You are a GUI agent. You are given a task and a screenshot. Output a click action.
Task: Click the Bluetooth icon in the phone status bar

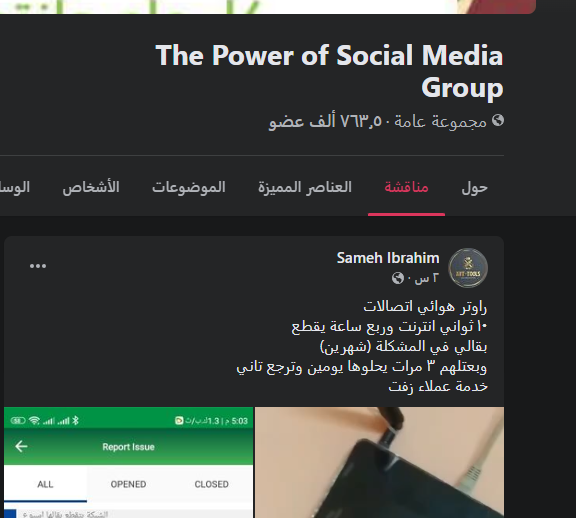click(x=76, y=421)
